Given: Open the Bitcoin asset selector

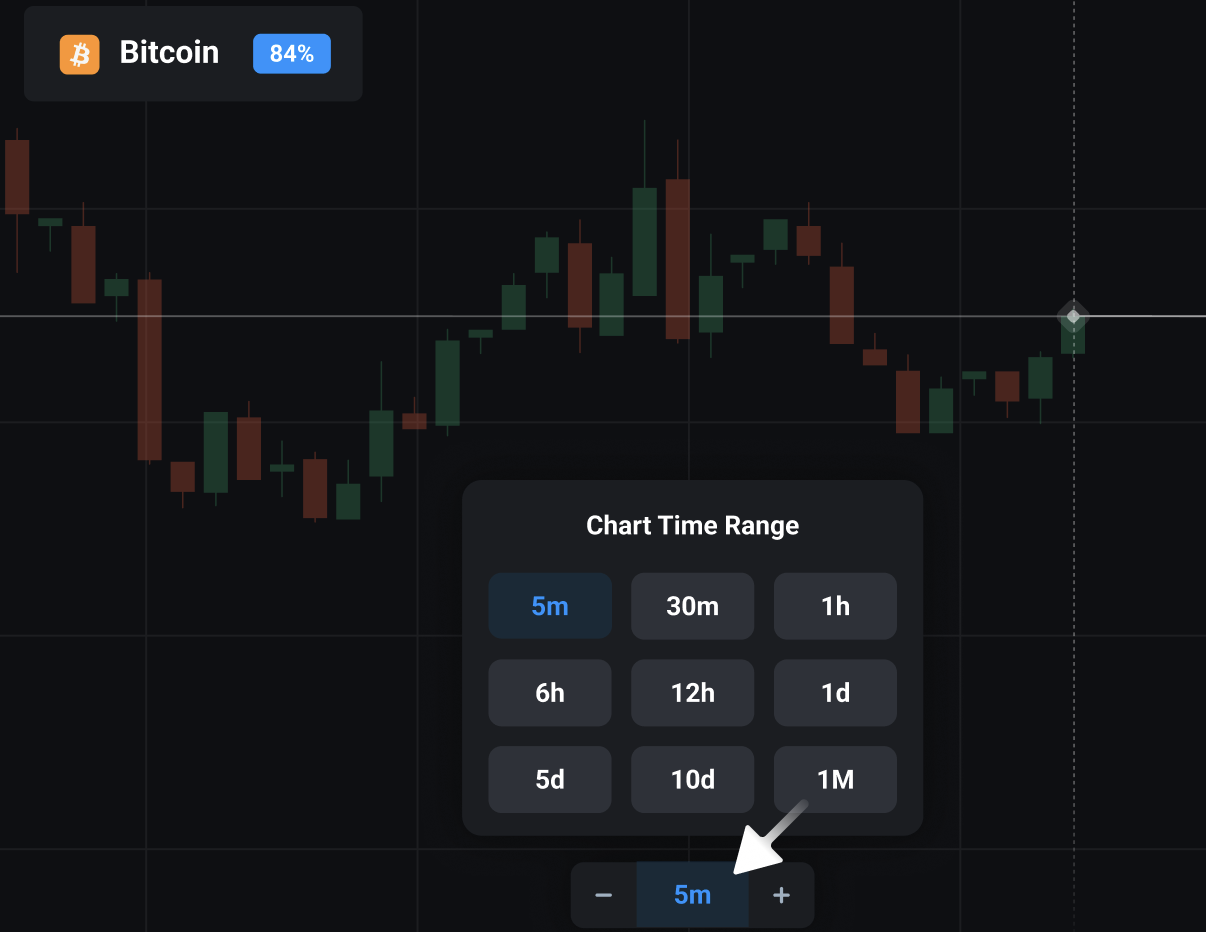Looking at the screenshot, I should tap(193, 54).
